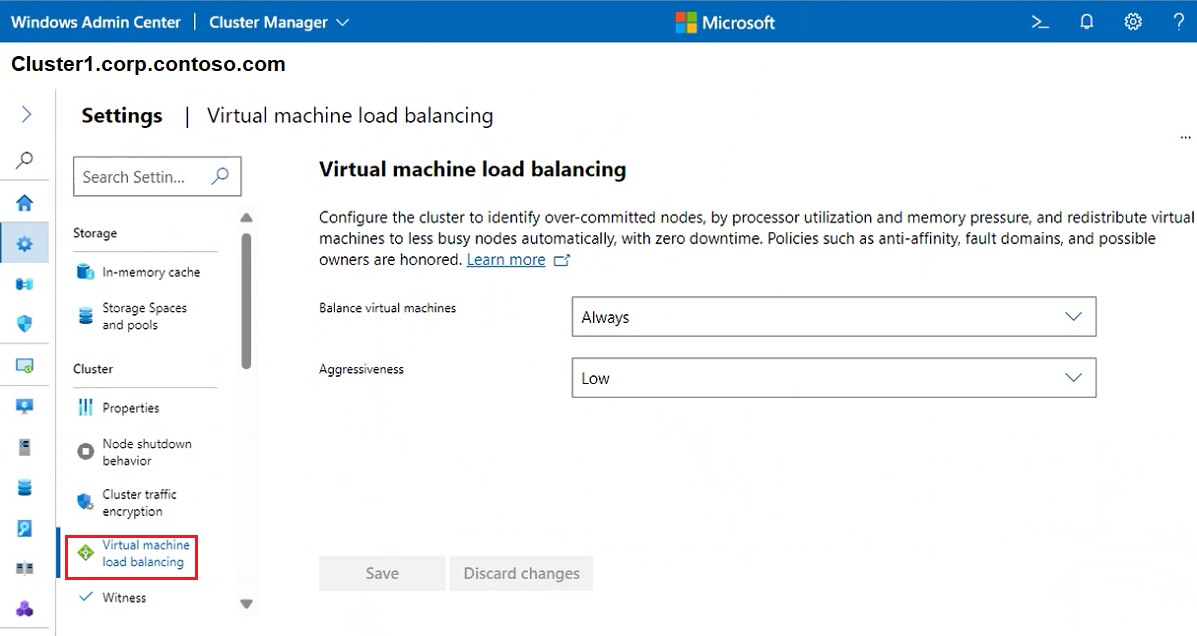Image resolution: width=1197 pixels, height=636 pixels.
Task: Click the Cluster section heading
Action: (93, 369)
